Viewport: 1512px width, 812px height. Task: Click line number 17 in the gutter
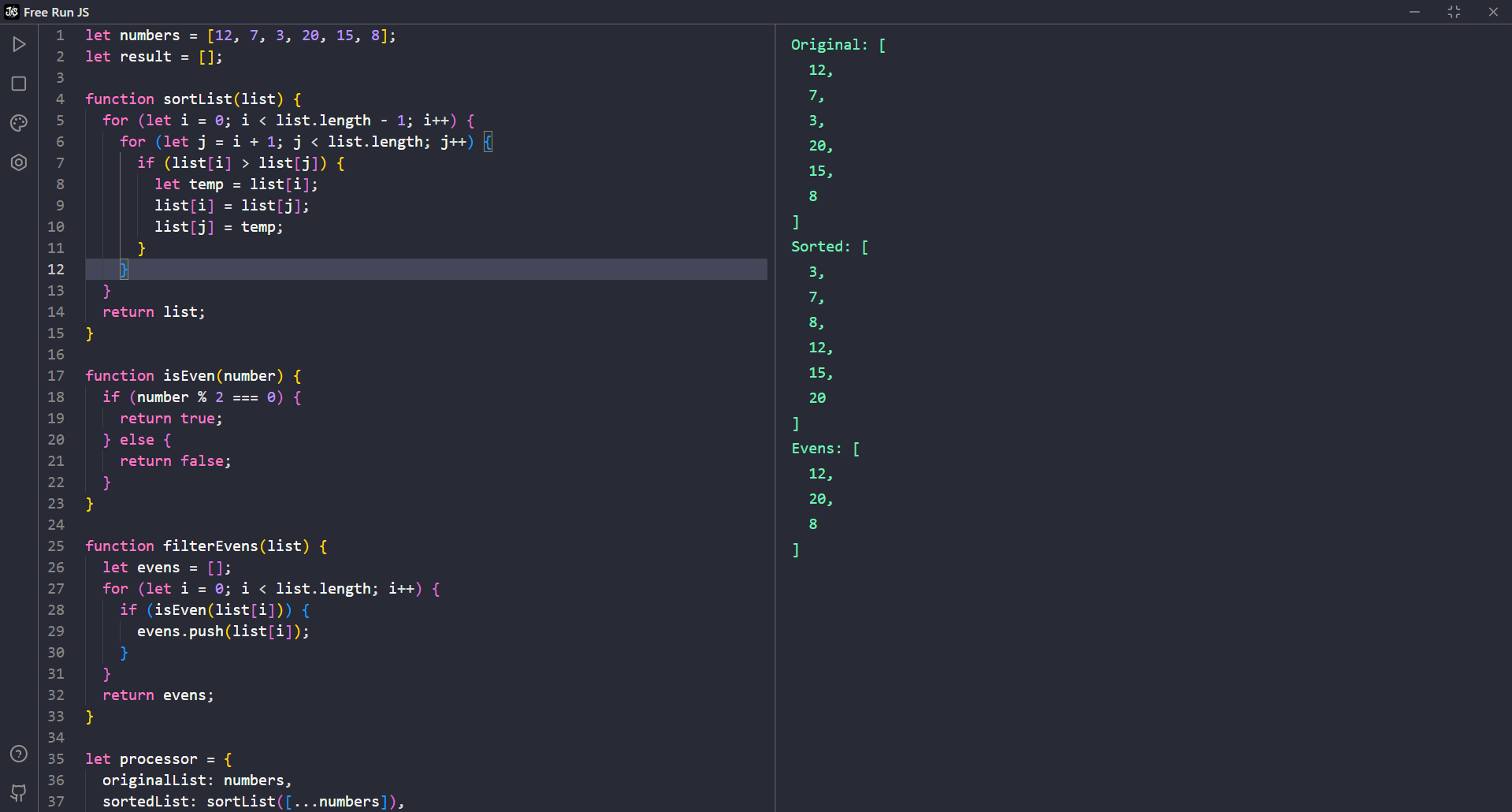[x=56, y=376]
